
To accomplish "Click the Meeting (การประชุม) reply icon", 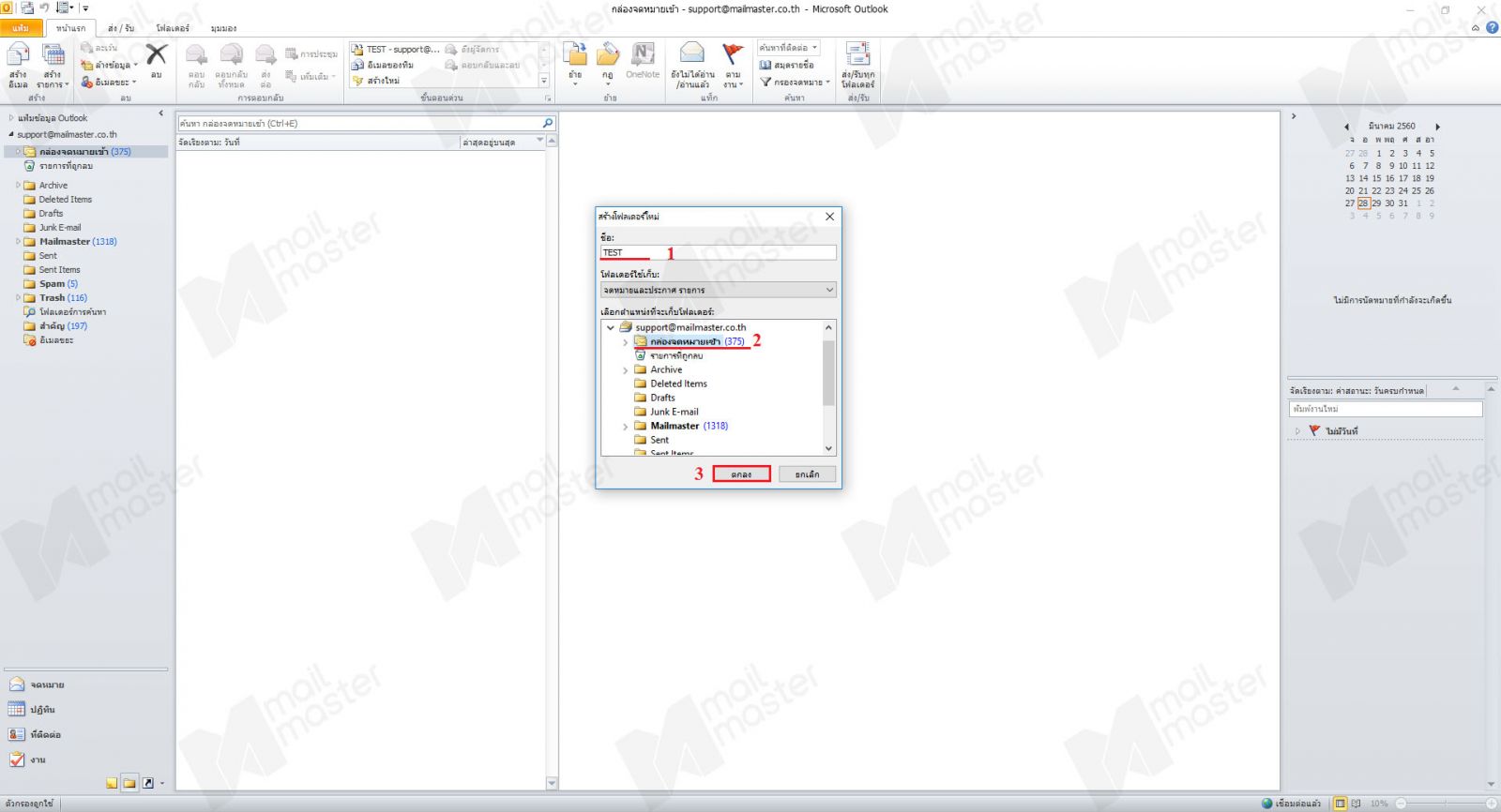I will [311, 53].
